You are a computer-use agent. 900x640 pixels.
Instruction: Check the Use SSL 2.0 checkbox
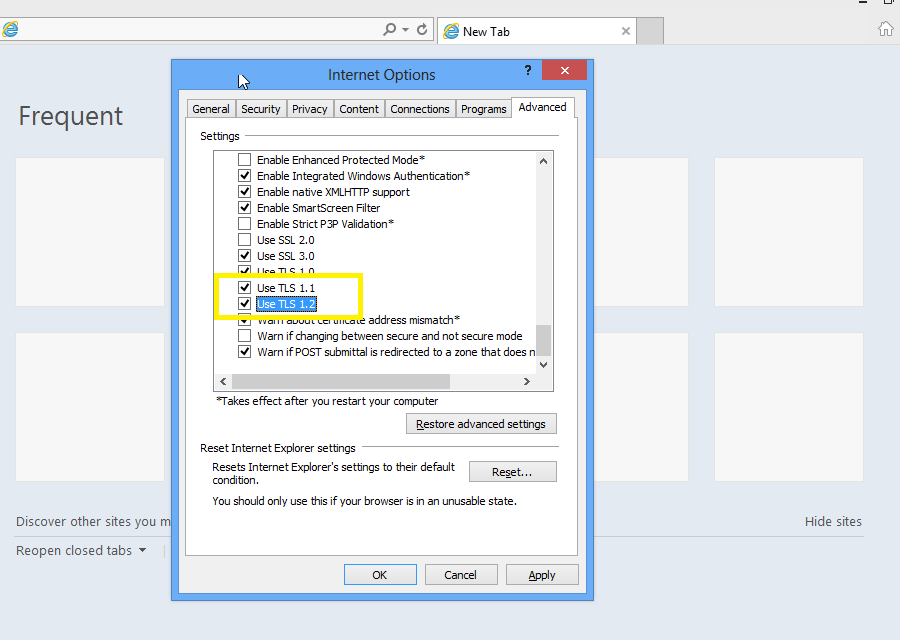click(x=245, y=240)
